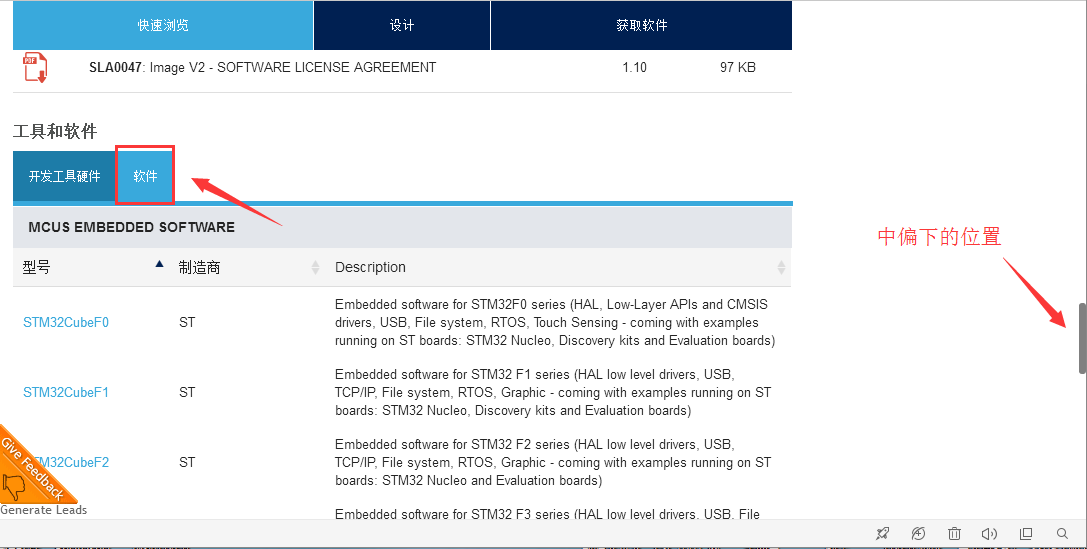Click the 制造商 column header text
Viewport: 1087px width, 549px height.
pos(199,267)
